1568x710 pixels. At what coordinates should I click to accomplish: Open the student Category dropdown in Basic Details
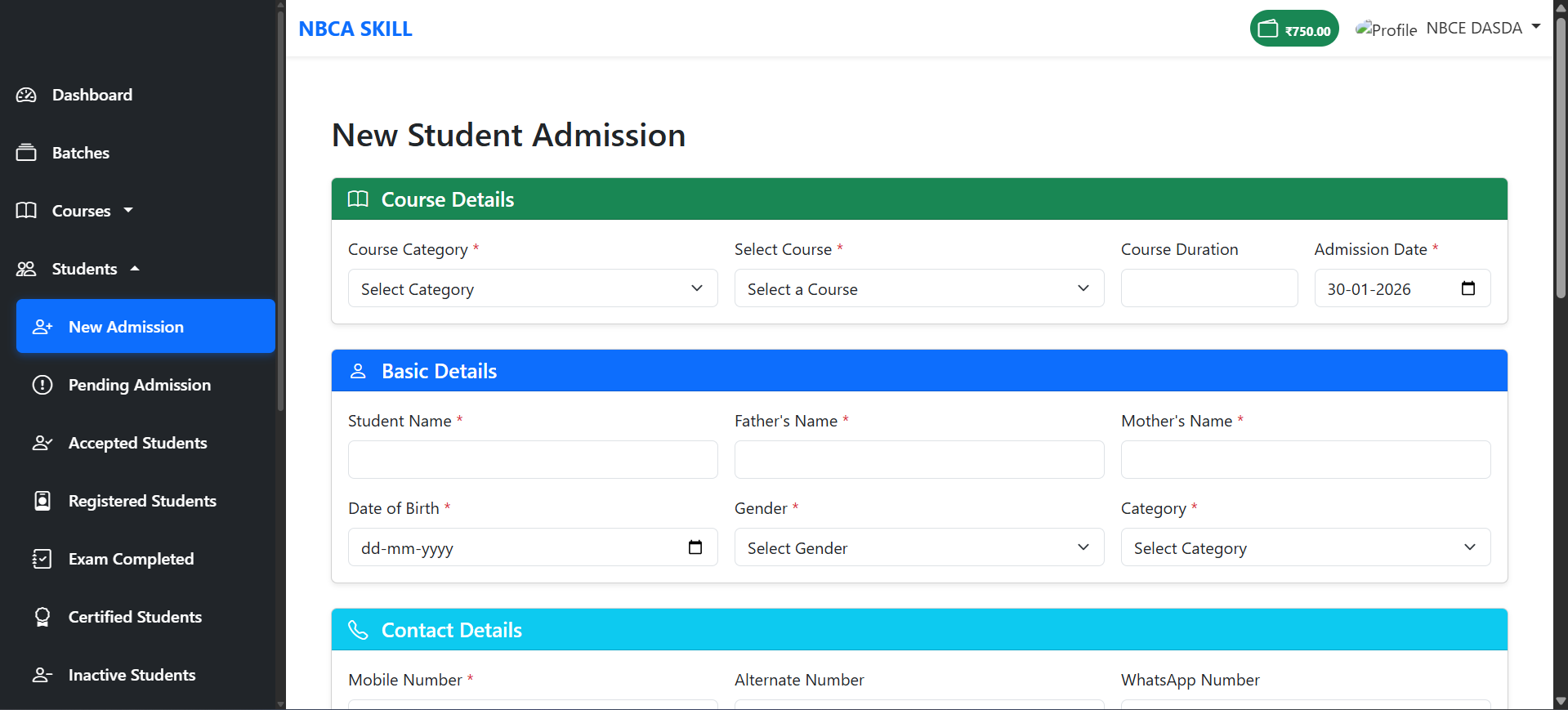pyautogui.click(x=1306, y=547)
